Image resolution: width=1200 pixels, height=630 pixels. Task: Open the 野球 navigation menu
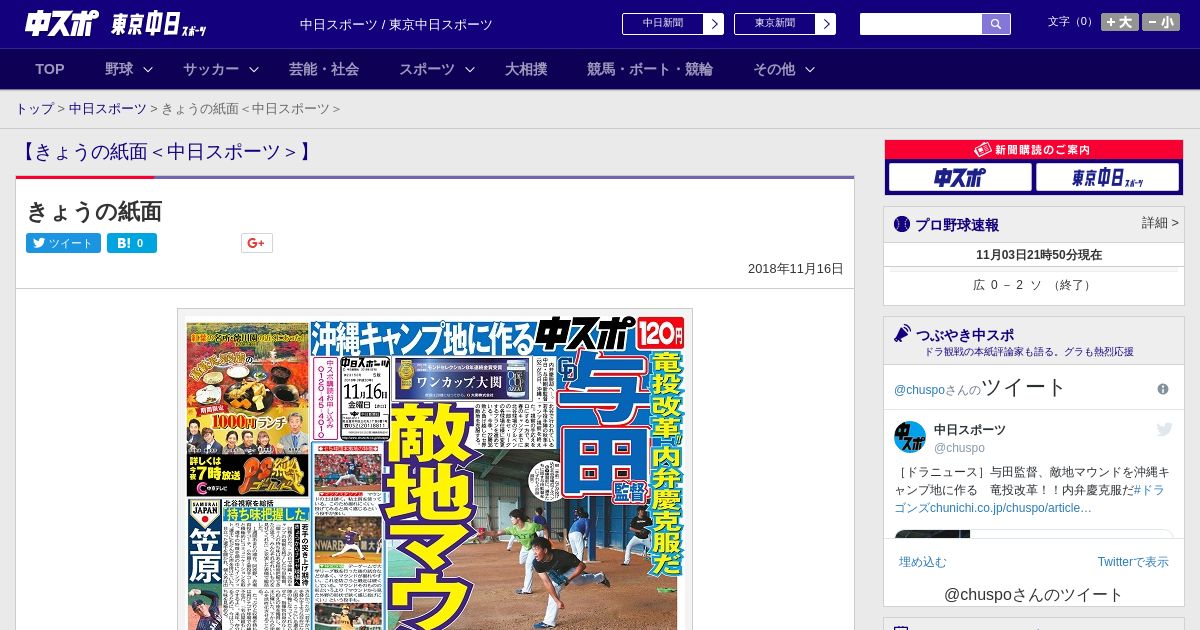(119, 69)
